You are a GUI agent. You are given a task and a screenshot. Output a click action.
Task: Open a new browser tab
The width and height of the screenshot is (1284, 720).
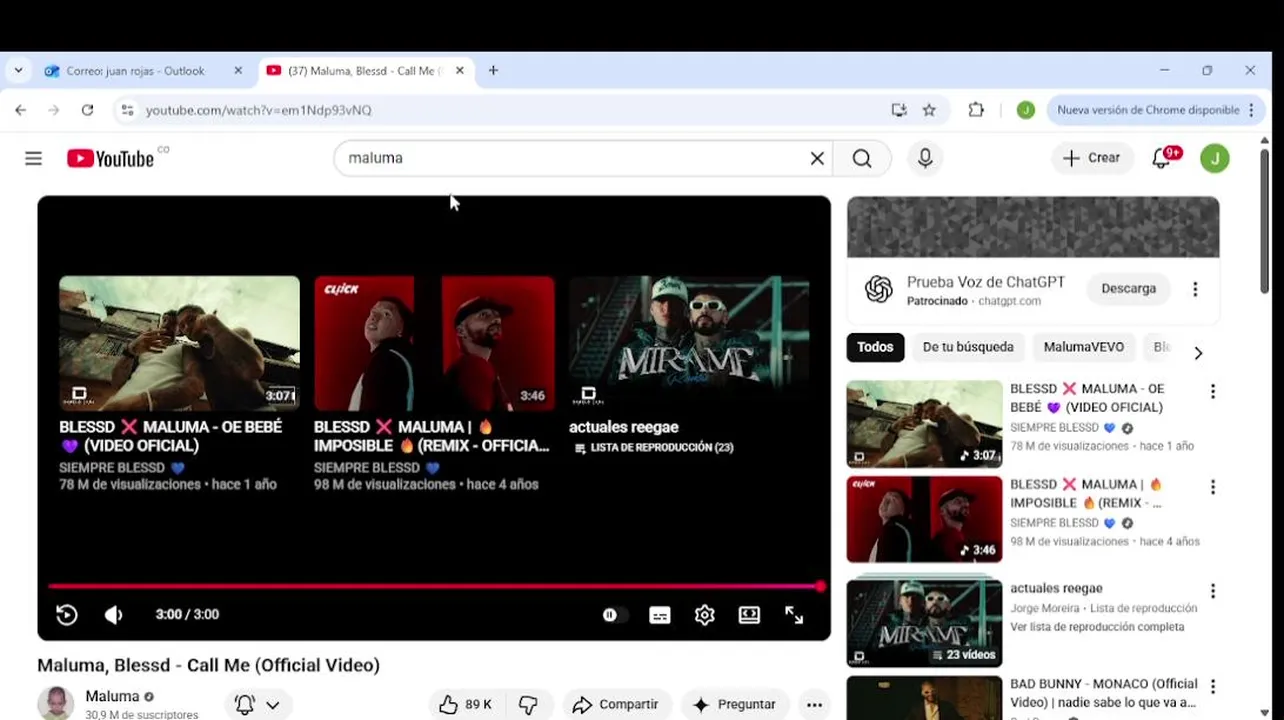493,71
